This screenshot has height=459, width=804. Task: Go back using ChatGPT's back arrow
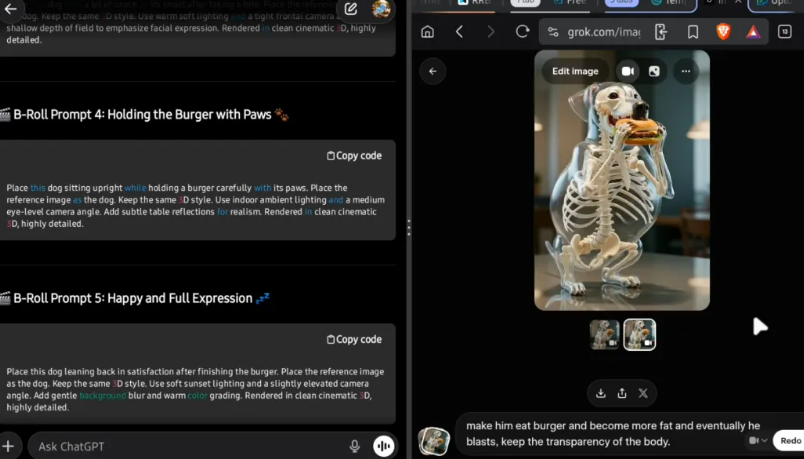click(13, 8)
